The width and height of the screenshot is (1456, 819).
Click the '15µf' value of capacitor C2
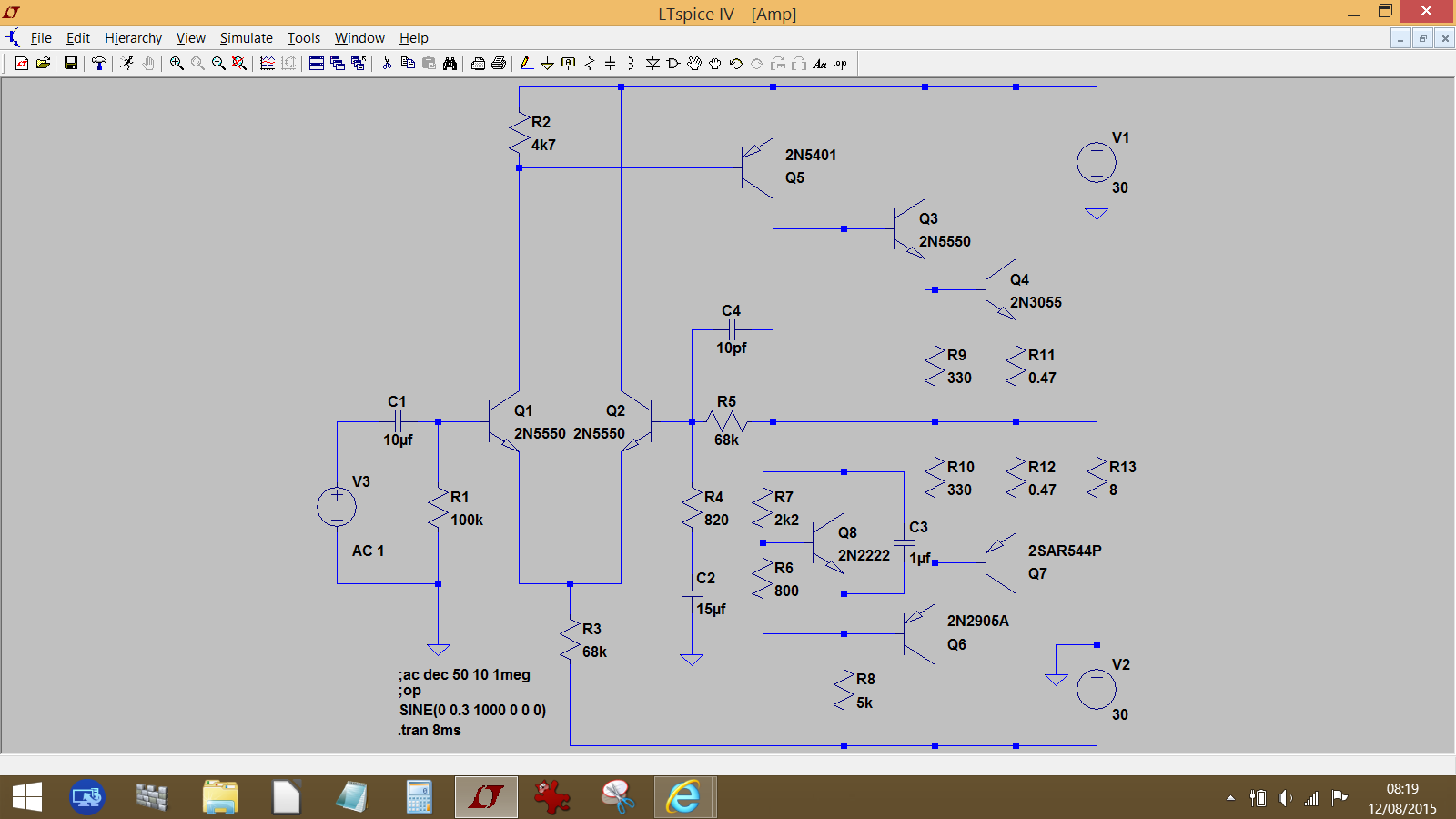click(711, 609)
